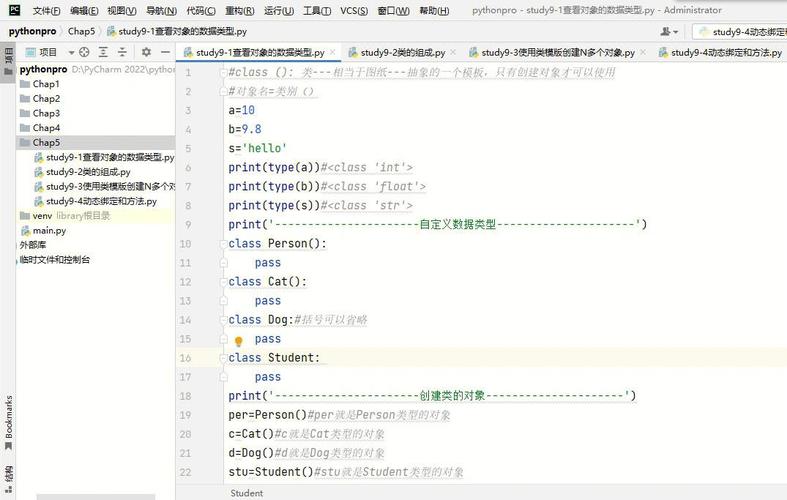The height and width of the screenshot is (500, 787).
Task: Open the 编辑(E) menu
Action: pos(84,11)
